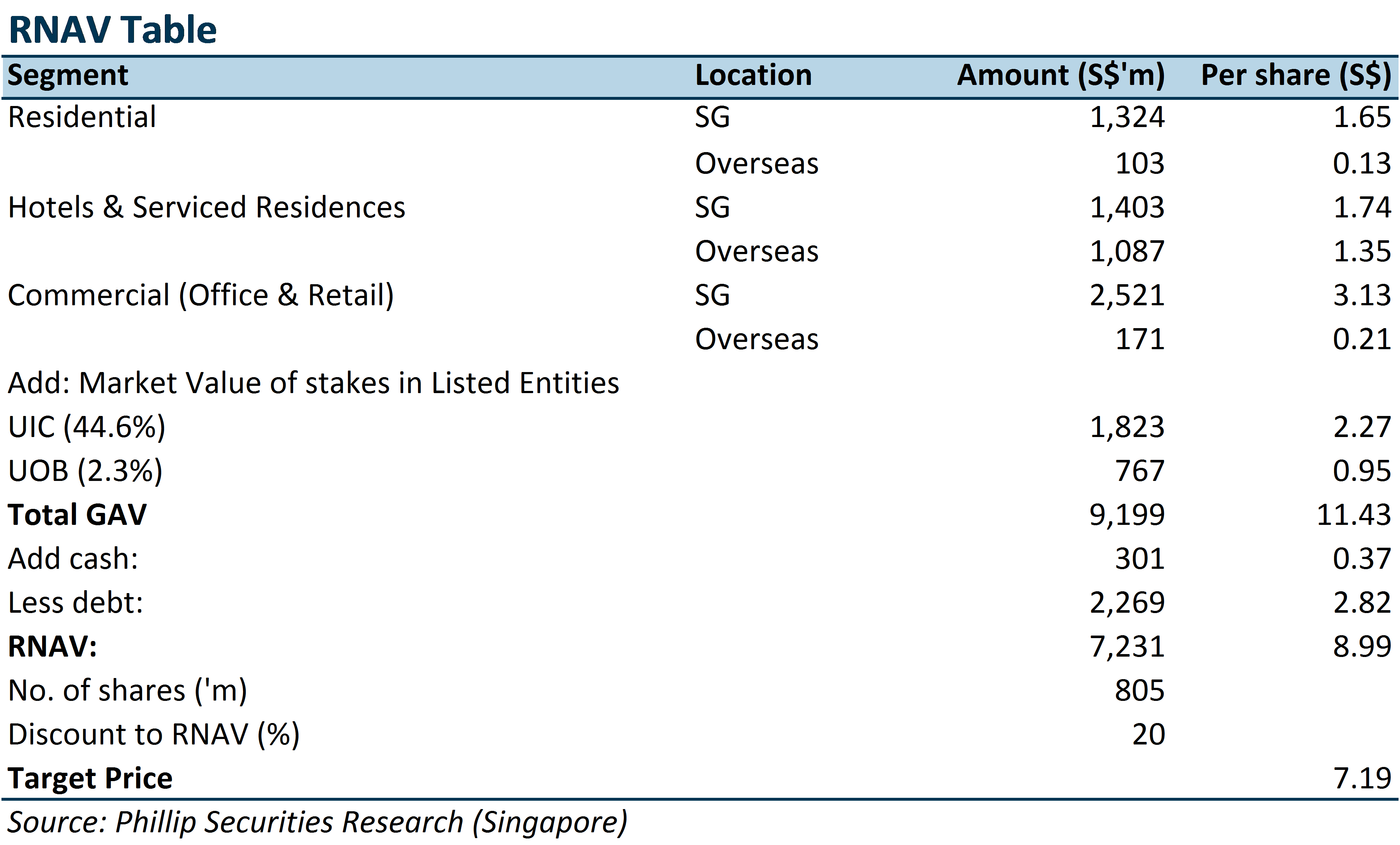Select the share count 805
Screen dimensions: 1400x845
click(1140, 690)
